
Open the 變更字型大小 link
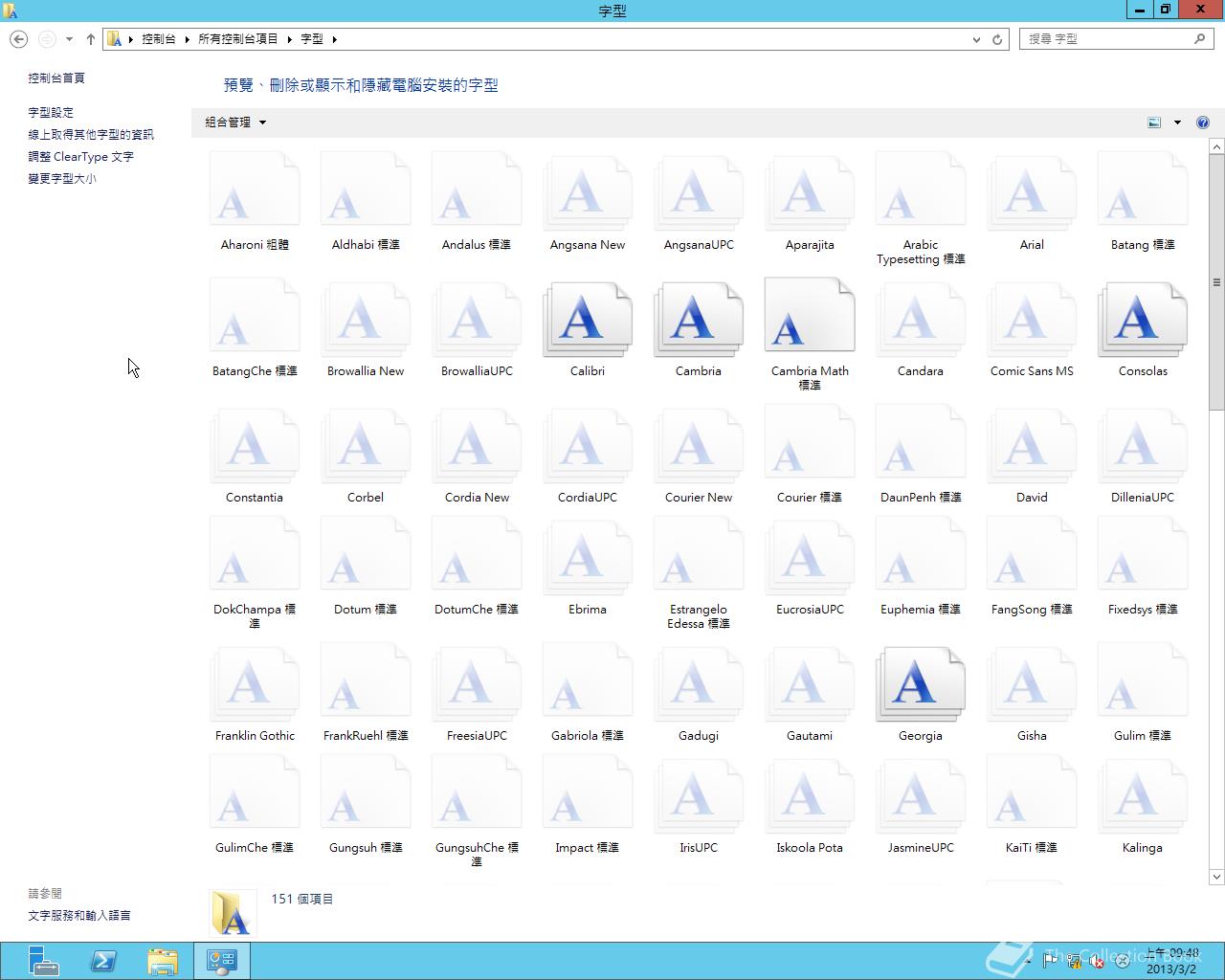click(x=62, y=179)
